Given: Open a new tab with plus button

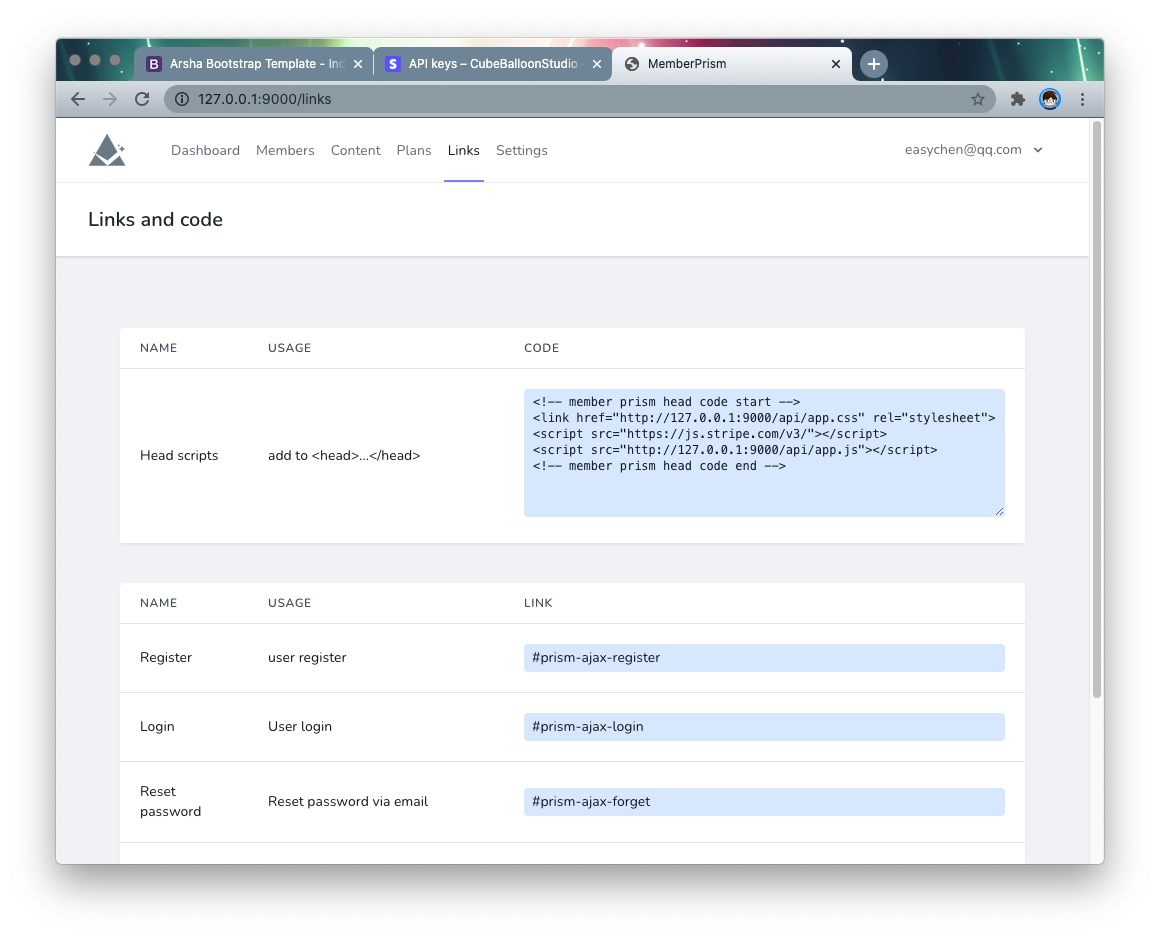Looking at the screenshot, I should [874, 64].
